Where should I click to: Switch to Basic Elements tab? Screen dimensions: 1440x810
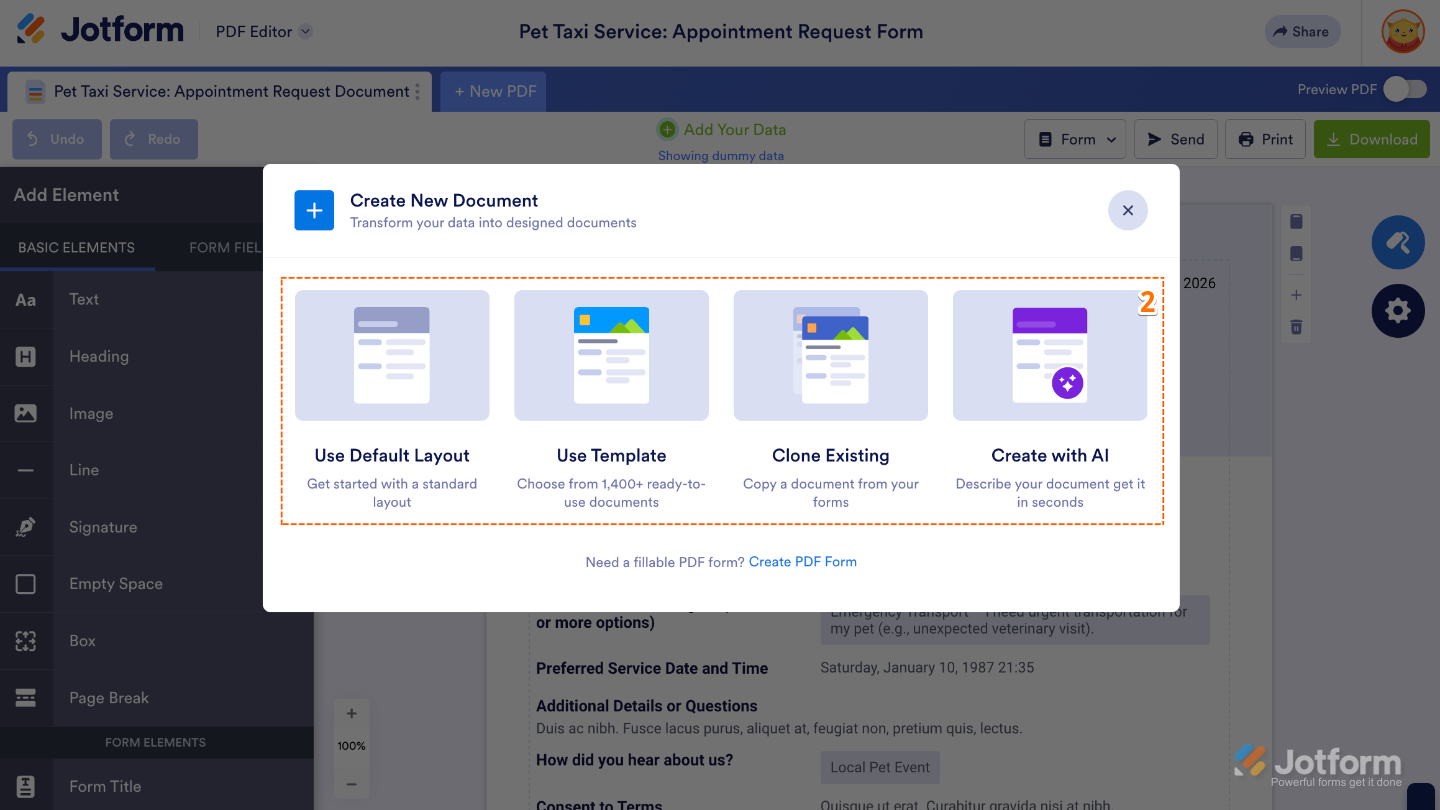(76, 248)
